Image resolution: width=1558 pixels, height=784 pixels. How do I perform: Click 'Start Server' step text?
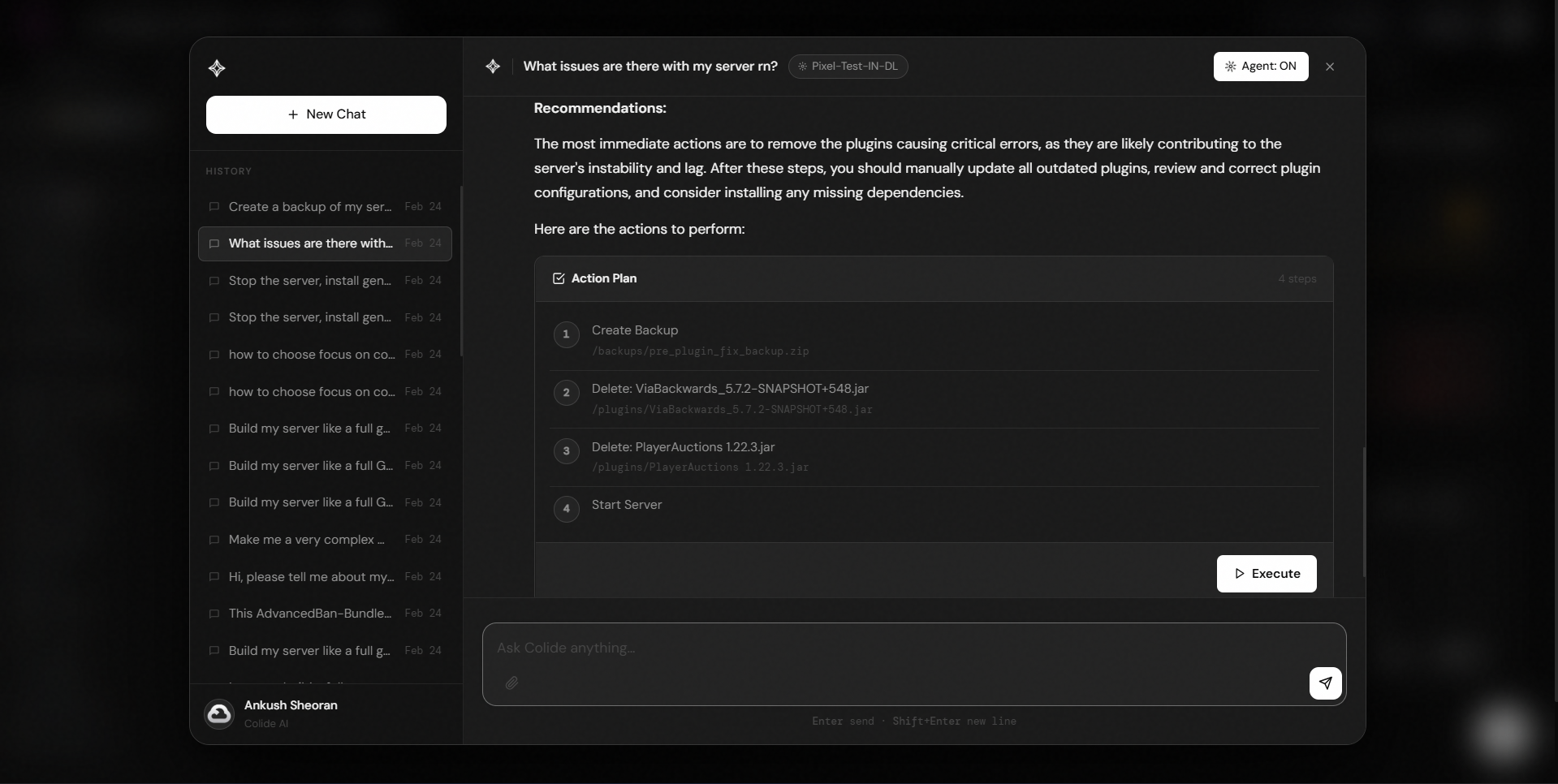pyautogui.click(x=627, y=505)
